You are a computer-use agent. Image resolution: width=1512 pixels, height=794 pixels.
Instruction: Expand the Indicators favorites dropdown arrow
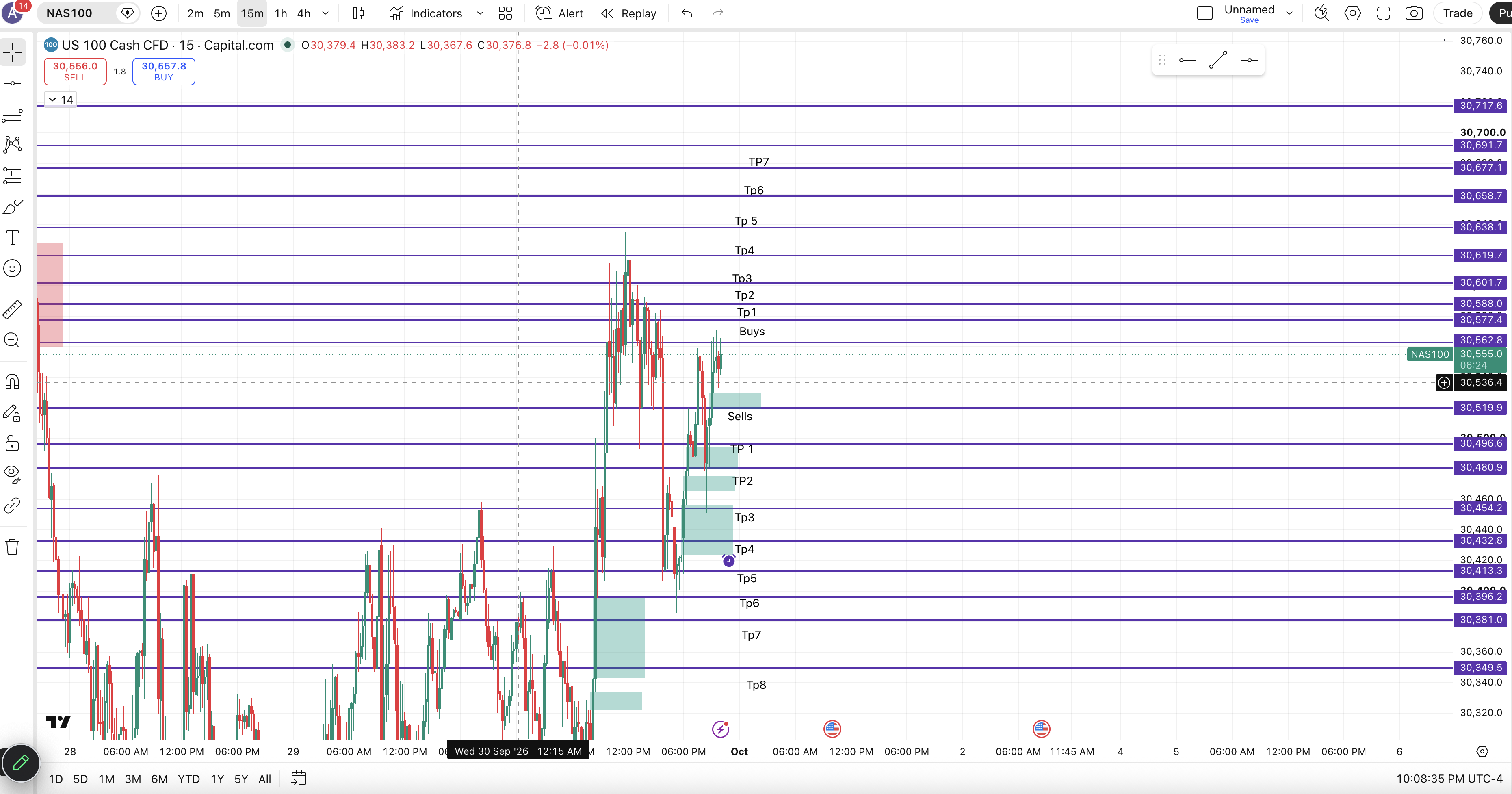[479, 13]
